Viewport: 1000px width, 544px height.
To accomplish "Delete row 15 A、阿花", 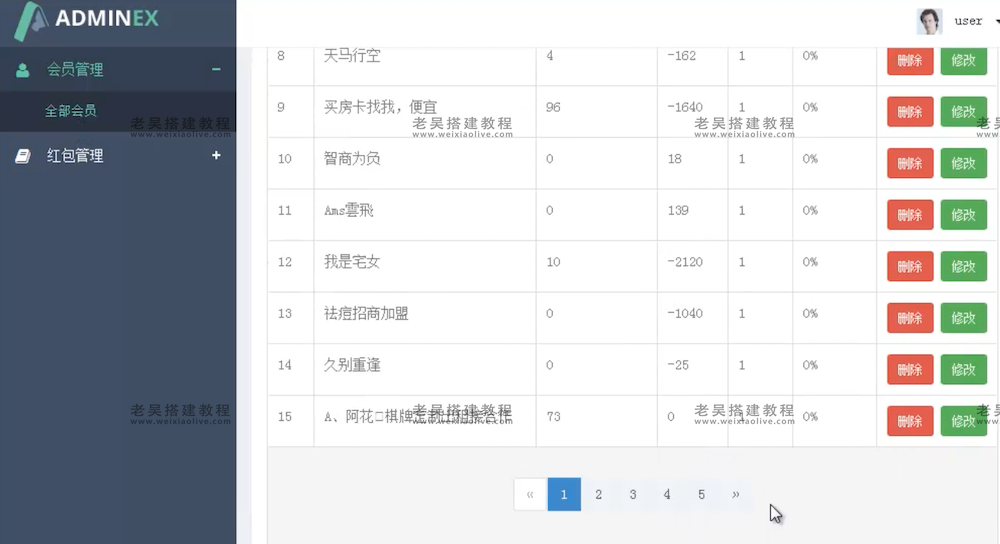I will (910, 421).
